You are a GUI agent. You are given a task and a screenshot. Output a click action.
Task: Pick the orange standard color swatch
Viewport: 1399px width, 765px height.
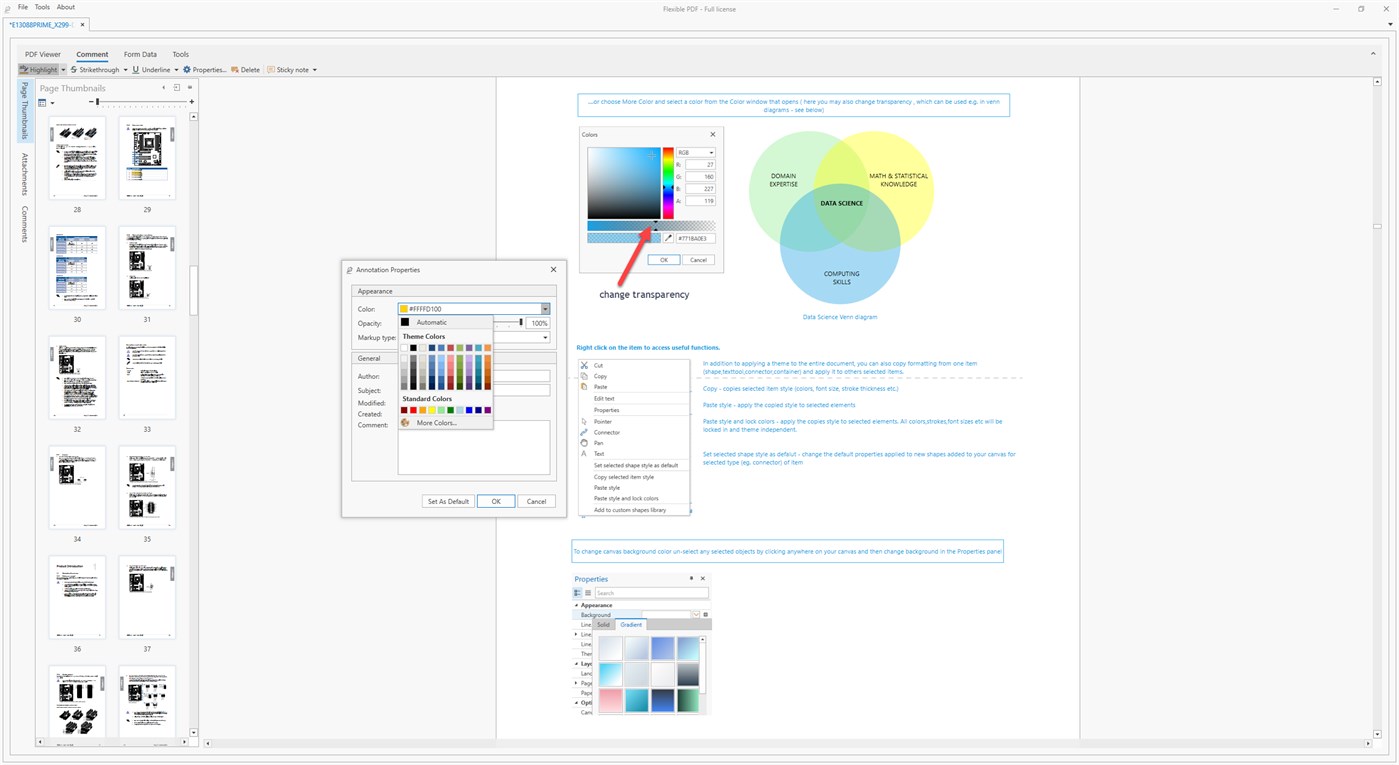tap(423, 410)
